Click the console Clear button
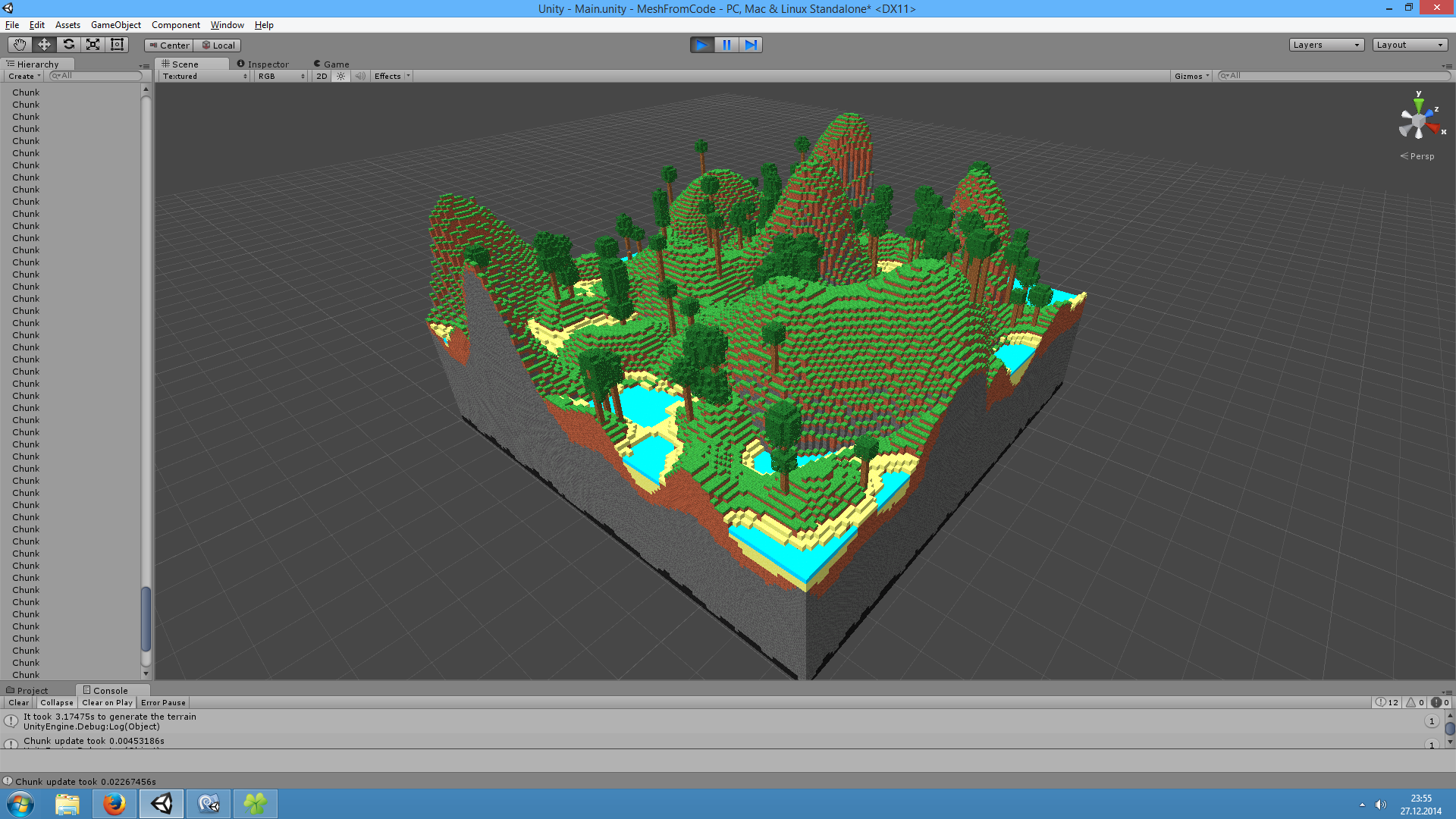Screen dimensions: 1456x819 click(x=18, y=703)
